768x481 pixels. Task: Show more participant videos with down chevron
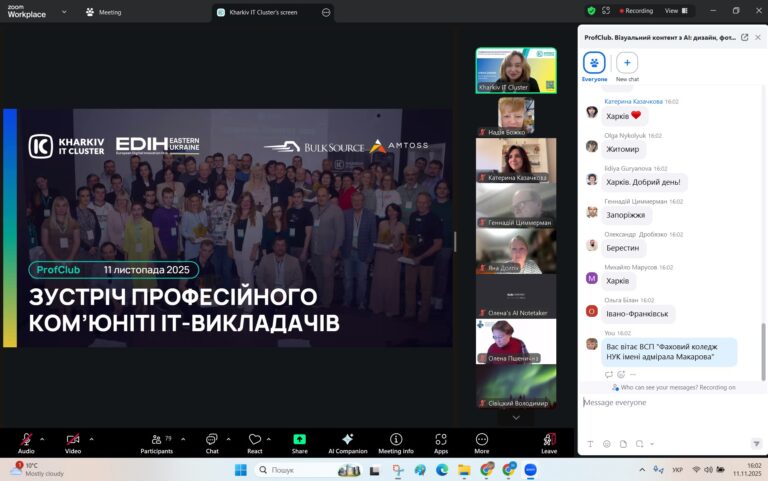pyautogui.click(x=516, y=417)
